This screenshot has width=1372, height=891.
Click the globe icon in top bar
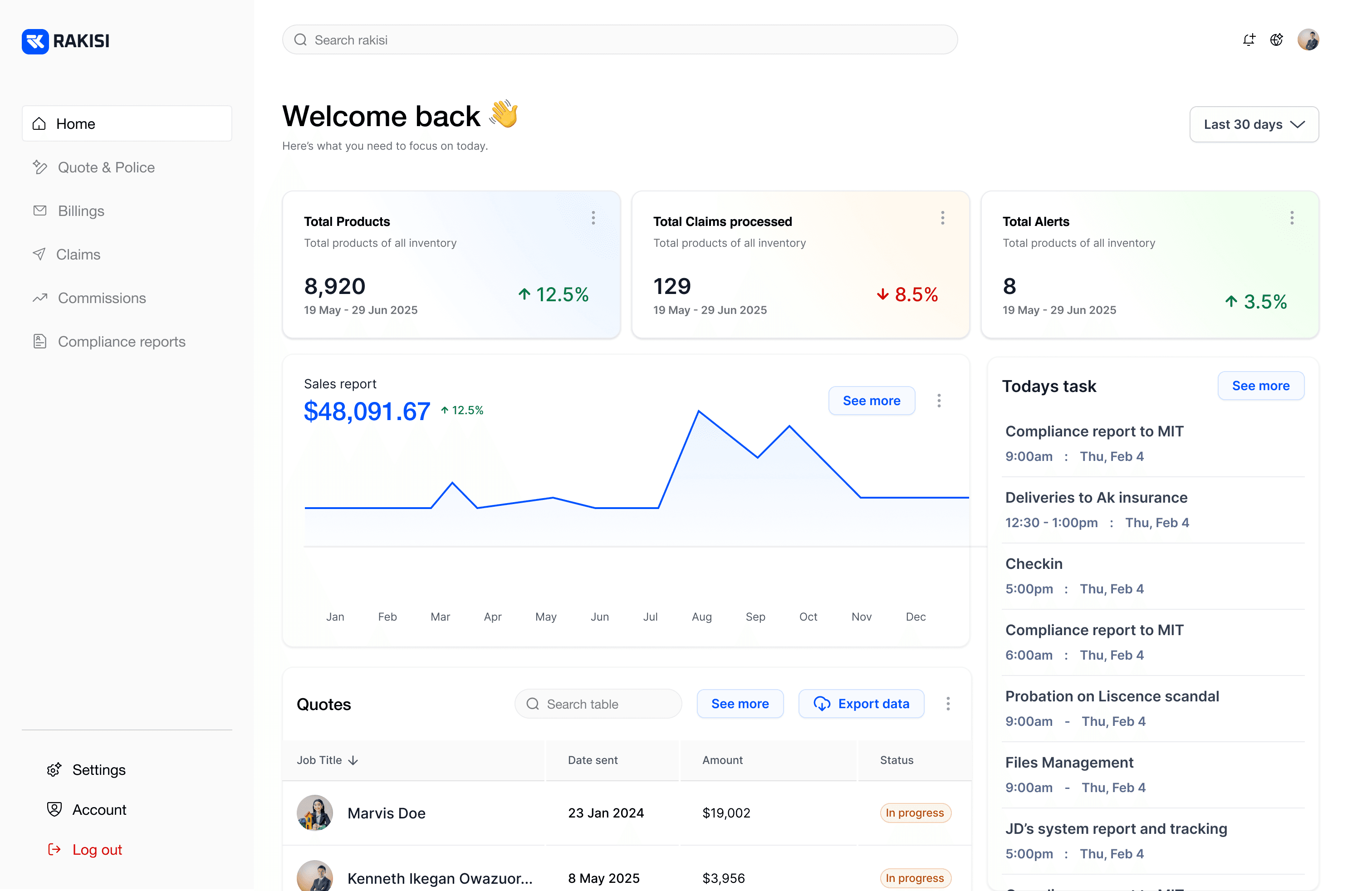(1276, 40)
